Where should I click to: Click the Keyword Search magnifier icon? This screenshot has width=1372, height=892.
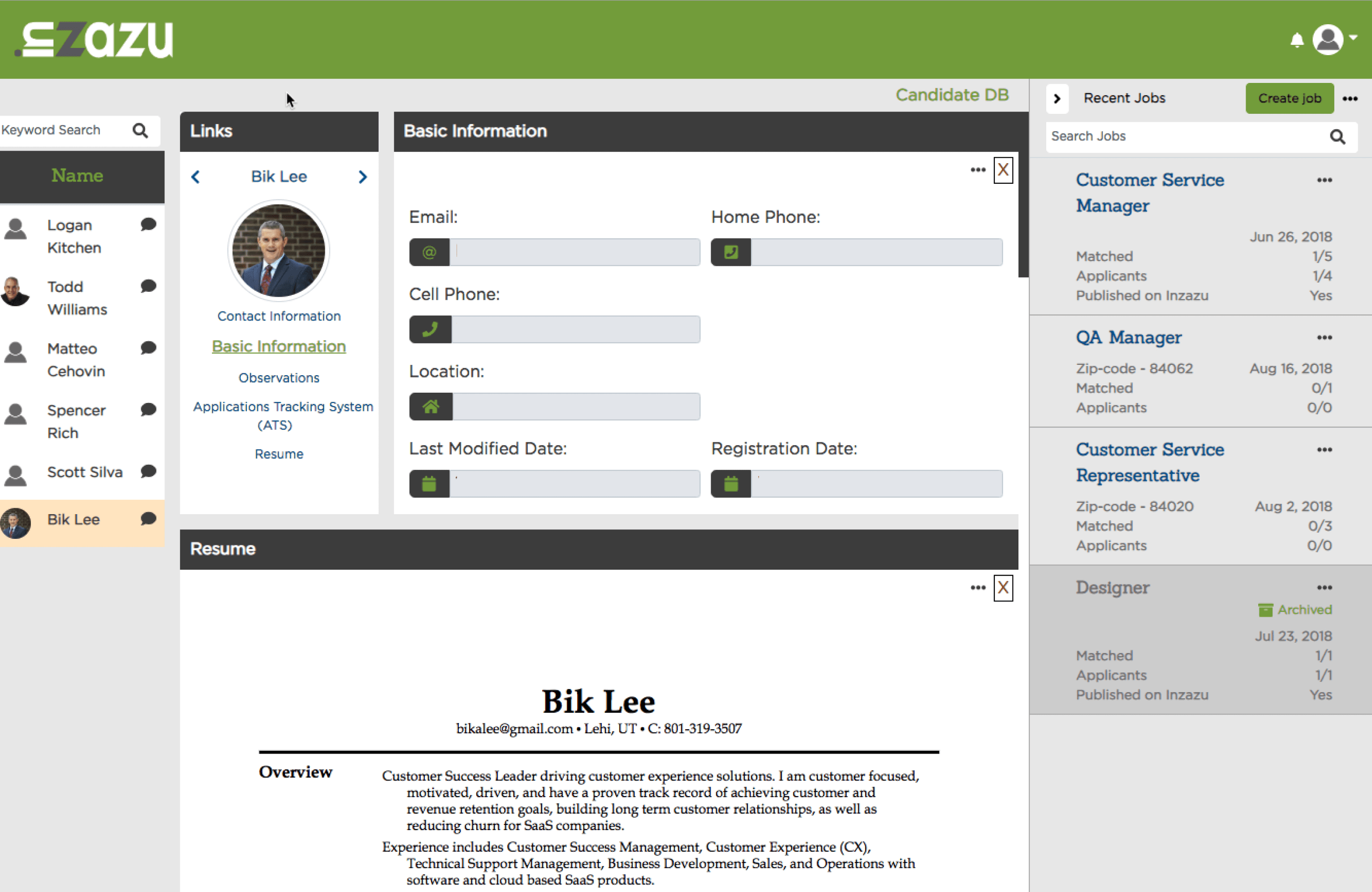[140, 130]
